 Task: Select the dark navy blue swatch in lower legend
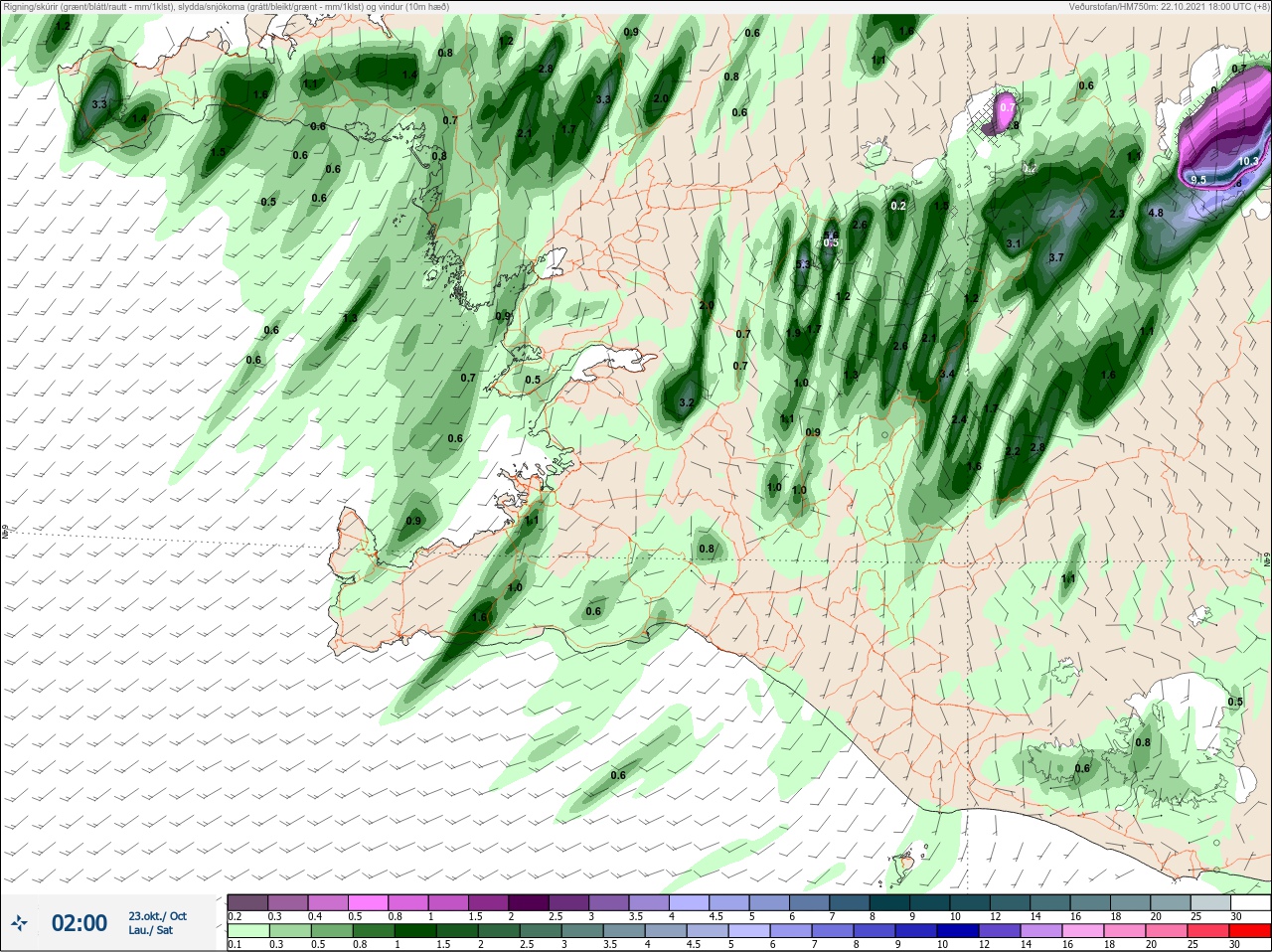(x=957, y=933)
